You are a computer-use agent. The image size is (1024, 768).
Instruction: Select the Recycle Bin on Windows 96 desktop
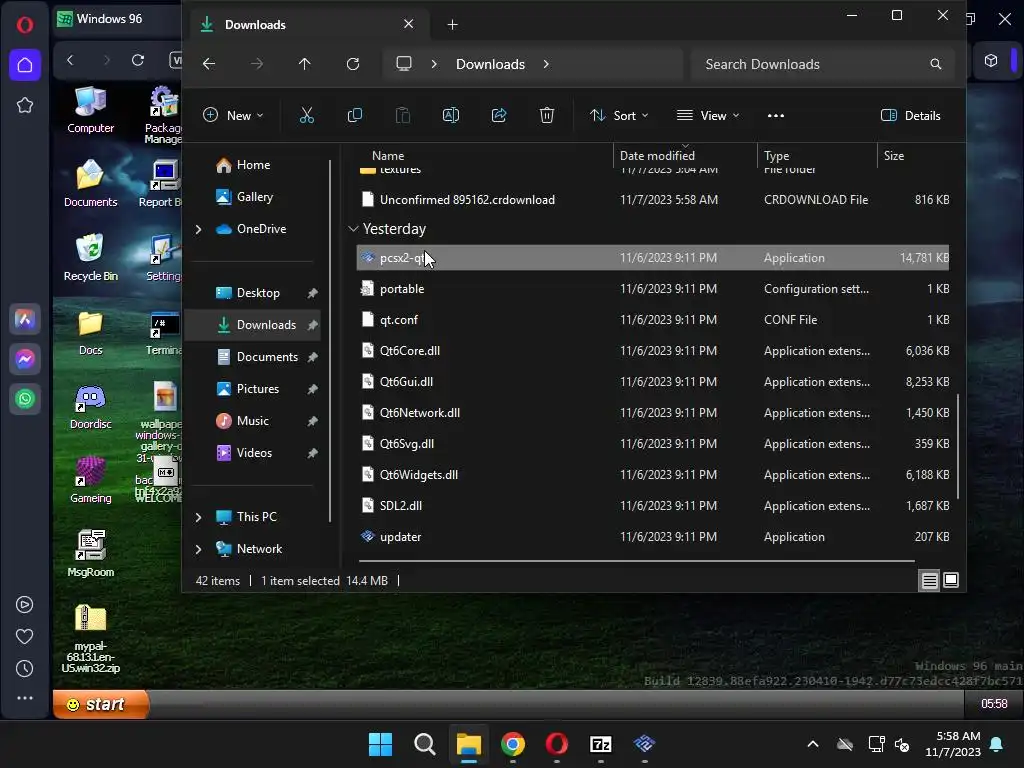pyautogui.click(x=91, y=258)
